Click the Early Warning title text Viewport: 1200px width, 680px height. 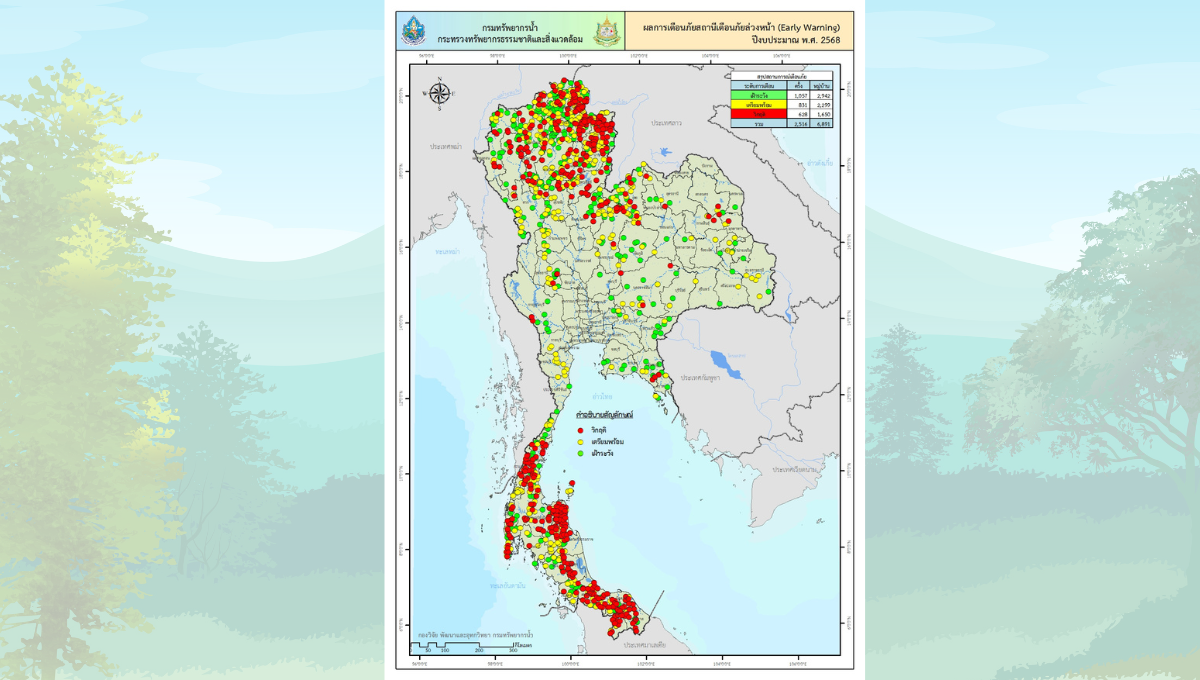point(740,26)
